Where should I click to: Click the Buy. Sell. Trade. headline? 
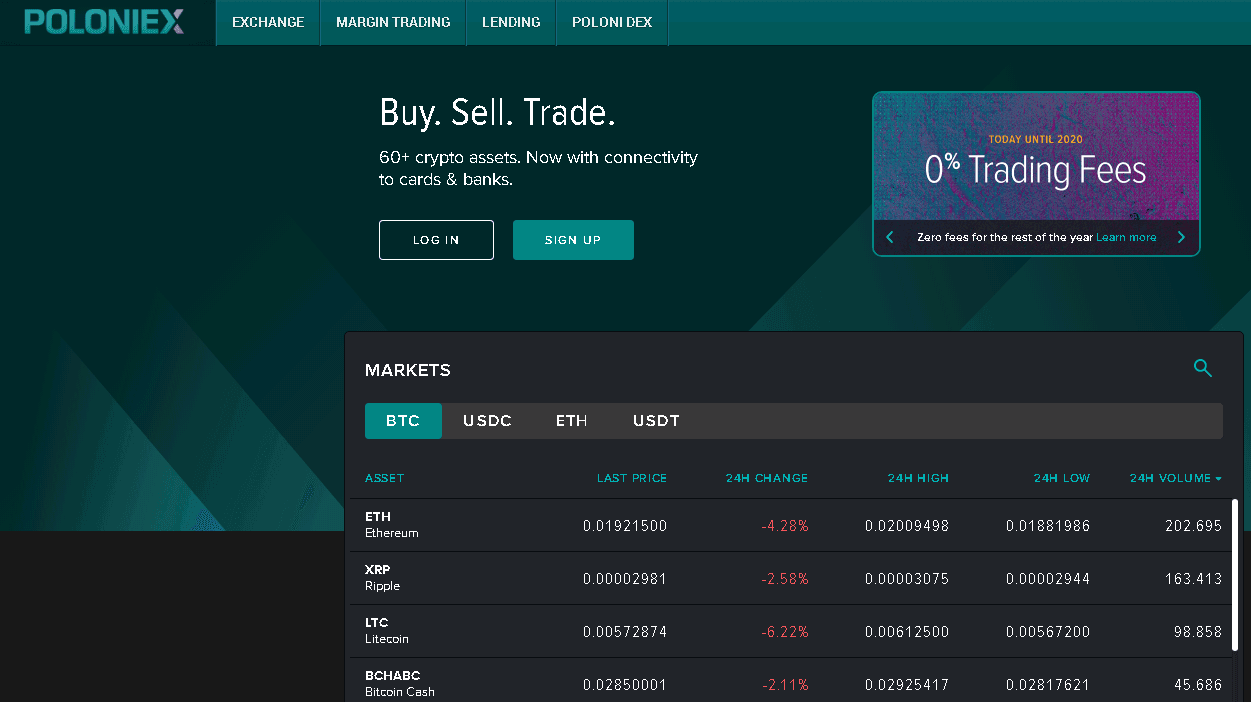[497, 112]
